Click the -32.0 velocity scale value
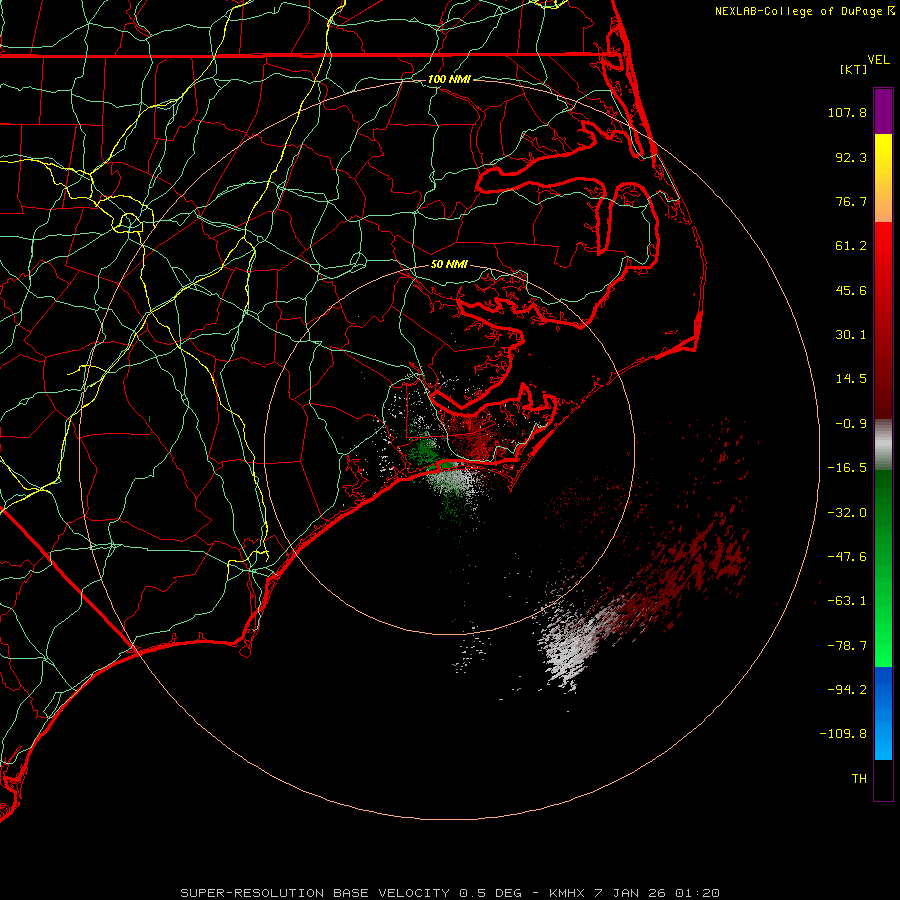 [x=847, y=513]
